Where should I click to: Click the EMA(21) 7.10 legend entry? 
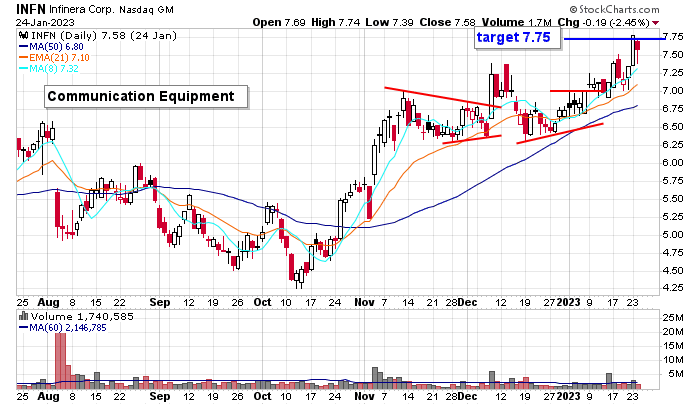[x=54, y=58]
